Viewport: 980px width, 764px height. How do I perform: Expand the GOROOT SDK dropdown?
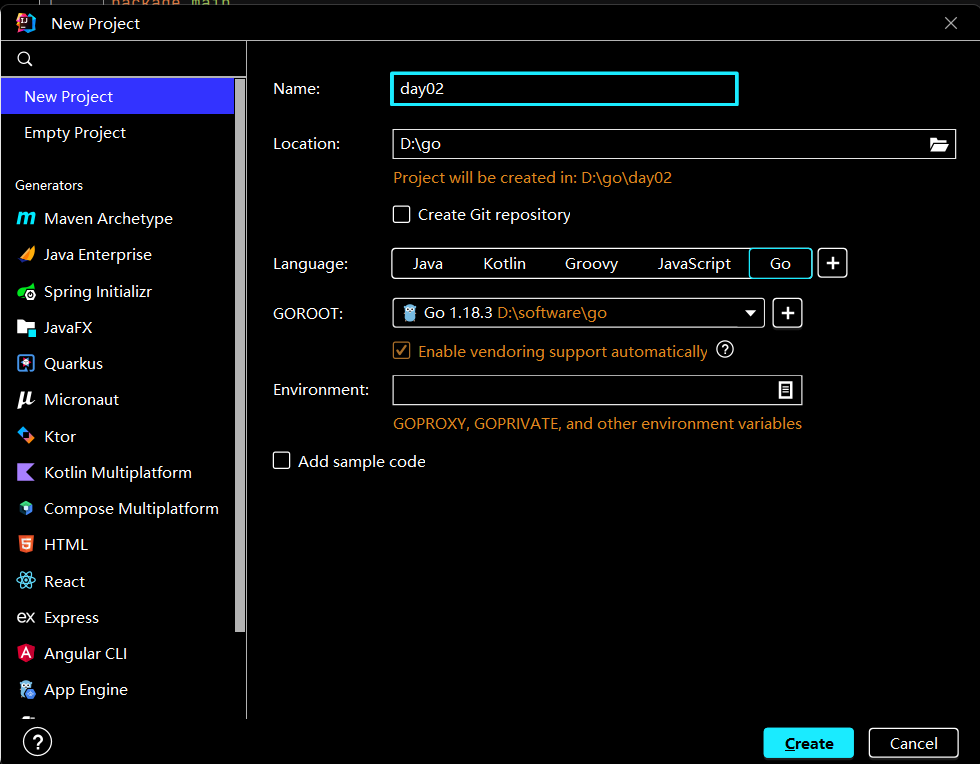(x=750, y=313)
